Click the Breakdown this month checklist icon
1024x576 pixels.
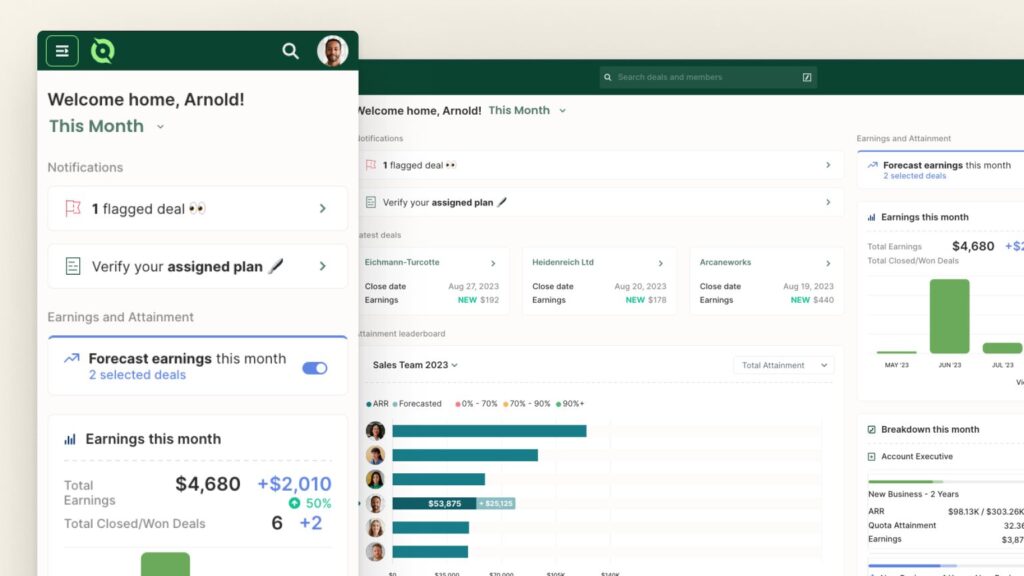pyautogui.click(x=871, y=430)
